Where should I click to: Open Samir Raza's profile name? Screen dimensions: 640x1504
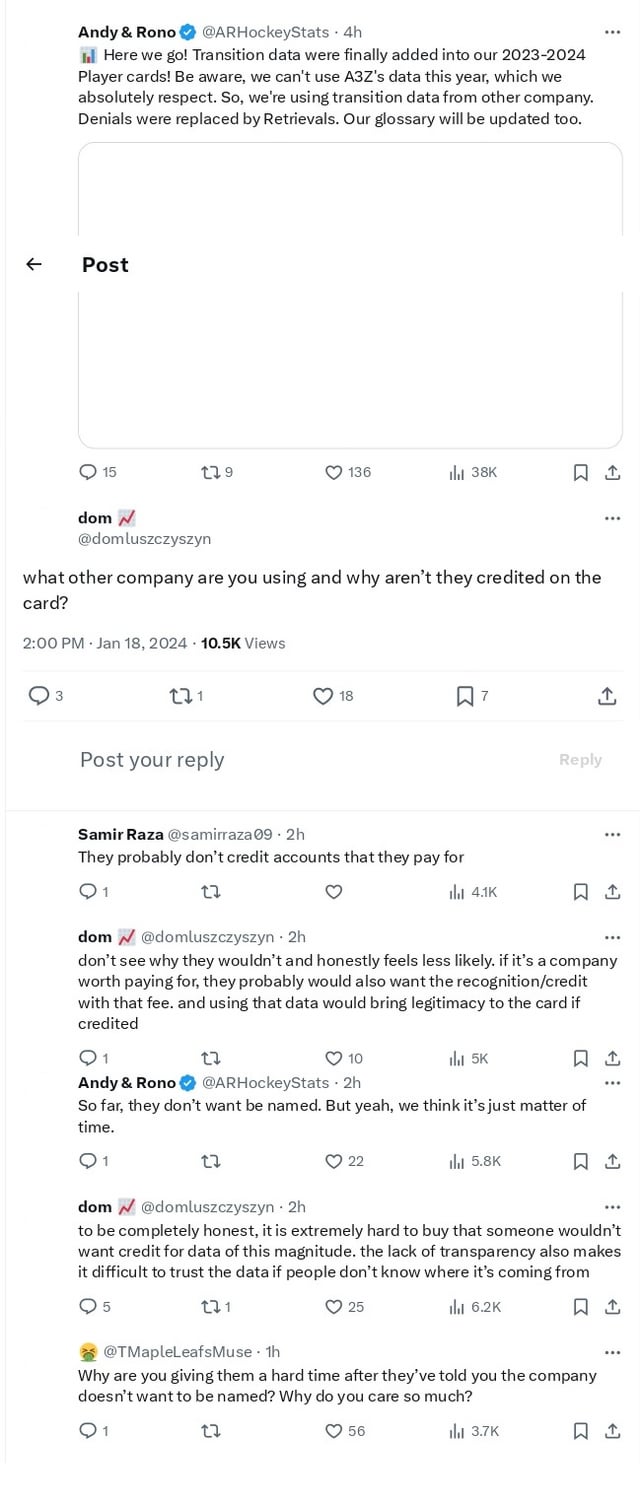point(120,834)
